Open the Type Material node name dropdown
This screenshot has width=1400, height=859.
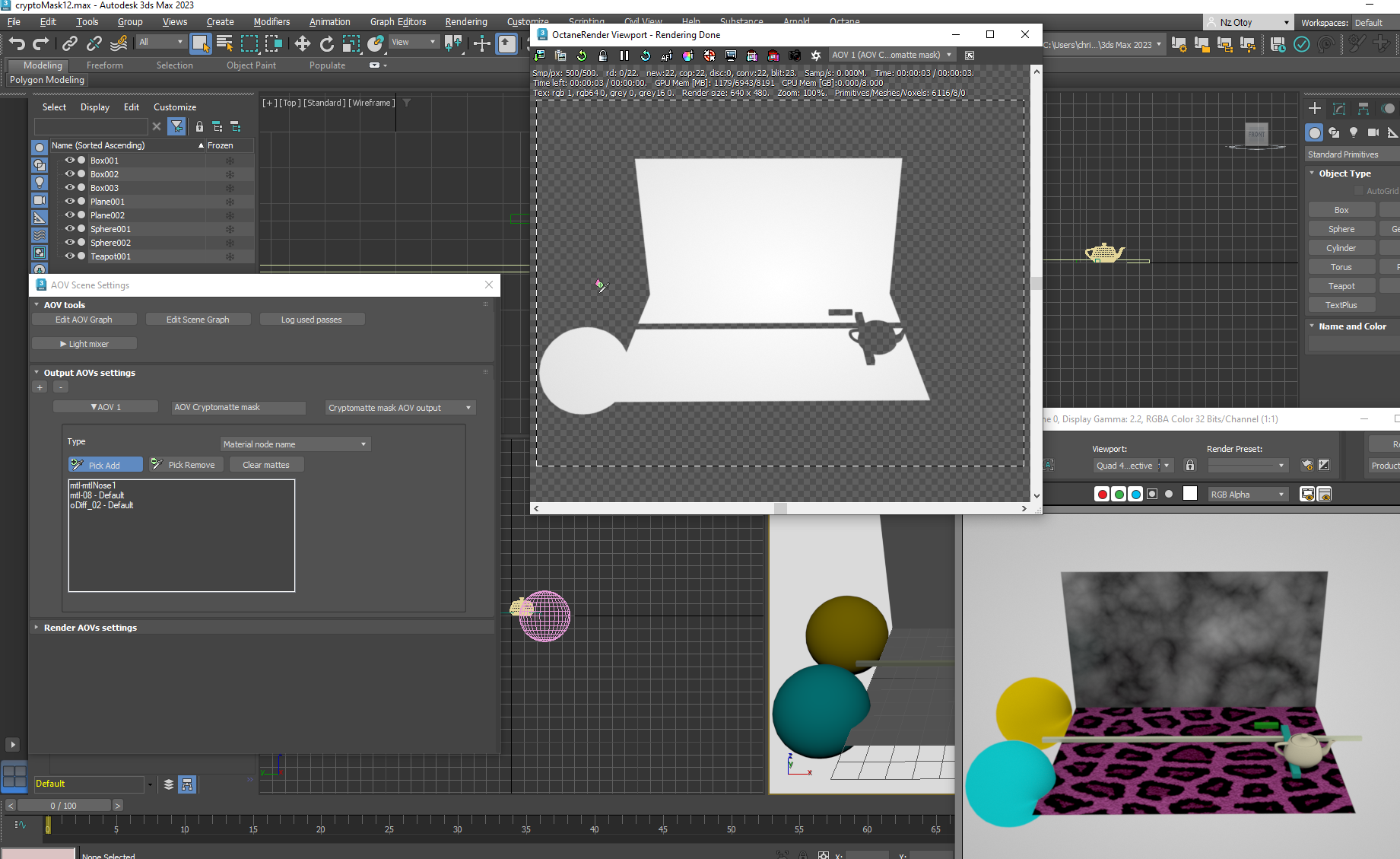[295, 444]
